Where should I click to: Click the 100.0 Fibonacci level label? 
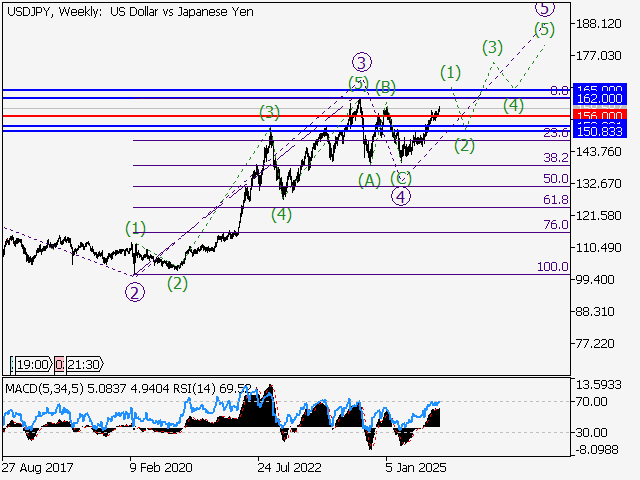553,267
